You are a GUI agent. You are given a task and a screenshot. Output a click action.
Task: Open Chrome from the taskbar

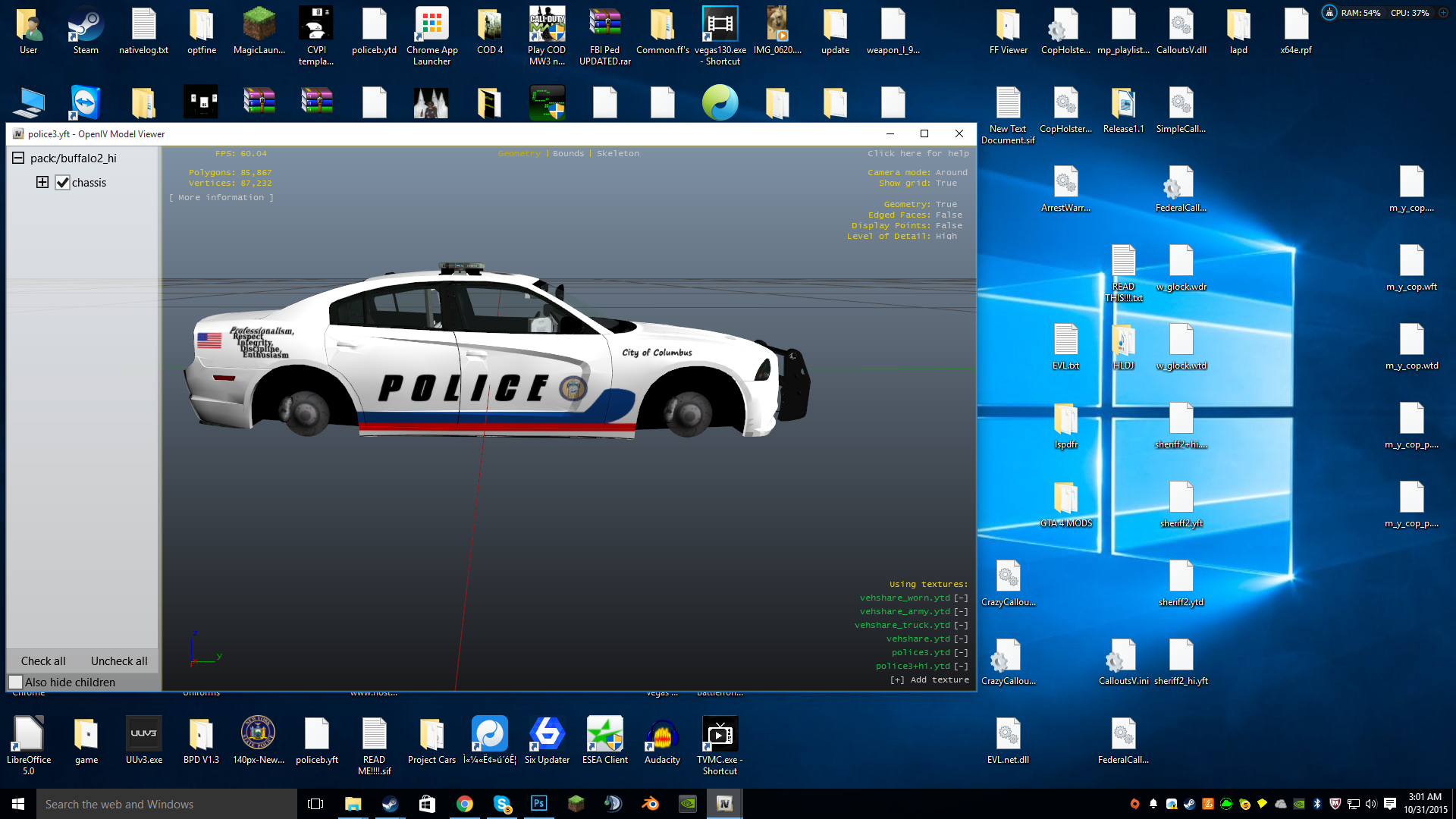point(465,804)
